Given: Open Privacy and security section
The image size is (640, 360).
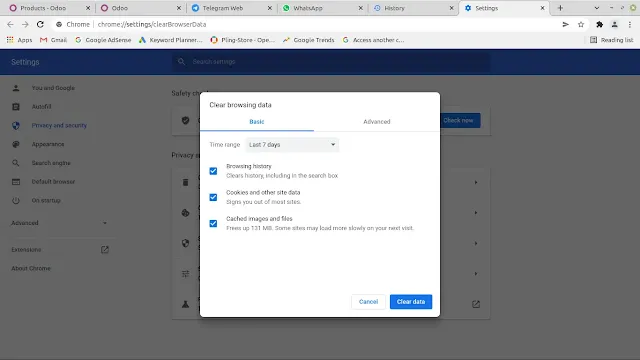Looking at the screenshot, I should tap(59, 125).
